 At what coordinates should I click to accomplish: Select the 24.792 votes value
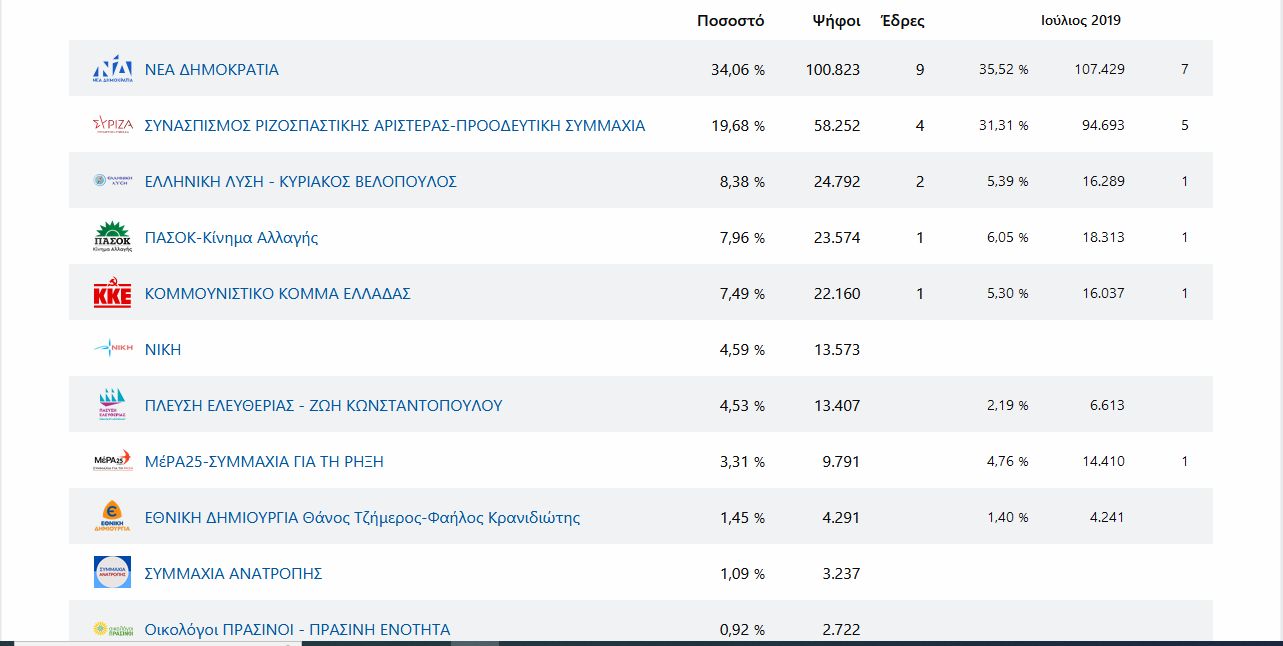click(x=837, y=182)
